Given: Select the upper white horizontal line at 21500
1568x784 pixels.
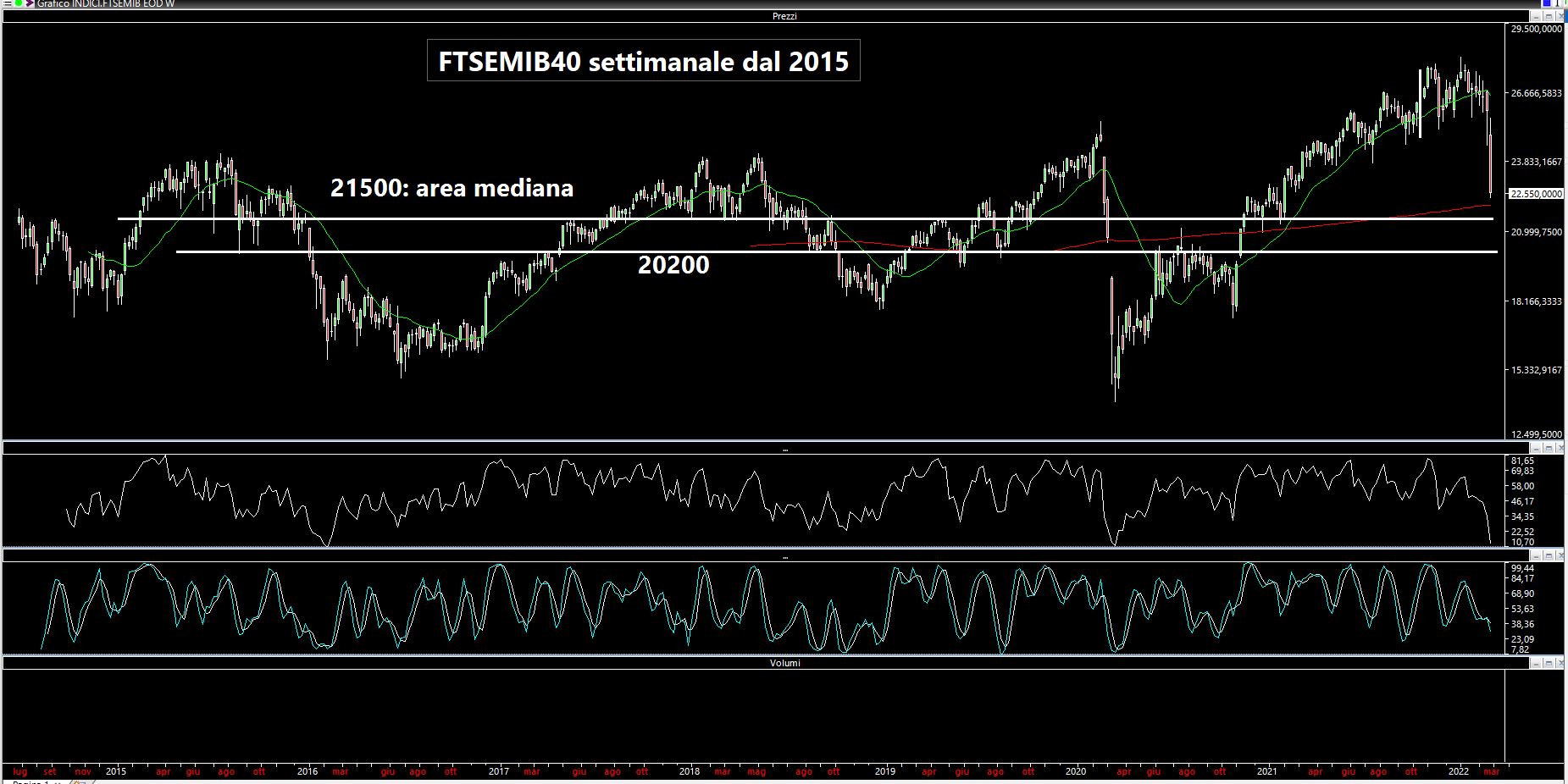Looking at the screenshot, I should pyautogui.click(x=805, y=218).
